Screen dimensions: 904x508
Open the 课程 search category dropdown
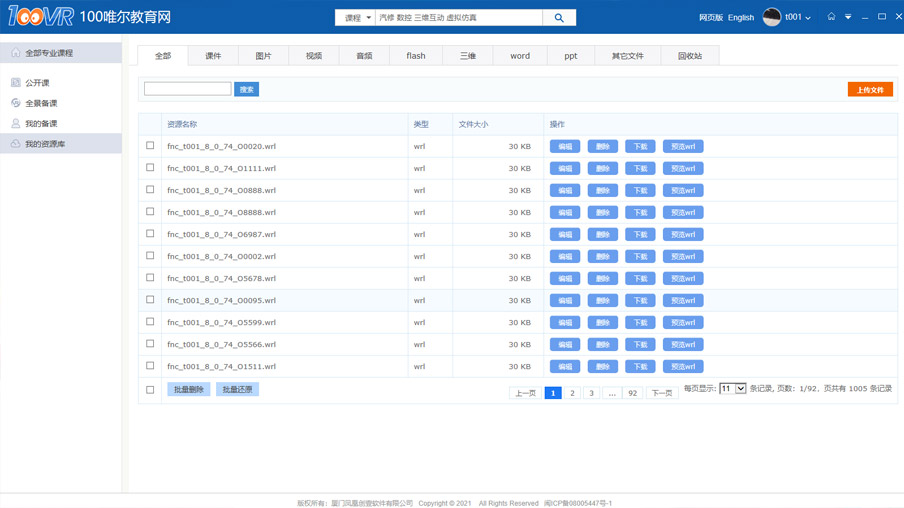click(x=356, y=17)
